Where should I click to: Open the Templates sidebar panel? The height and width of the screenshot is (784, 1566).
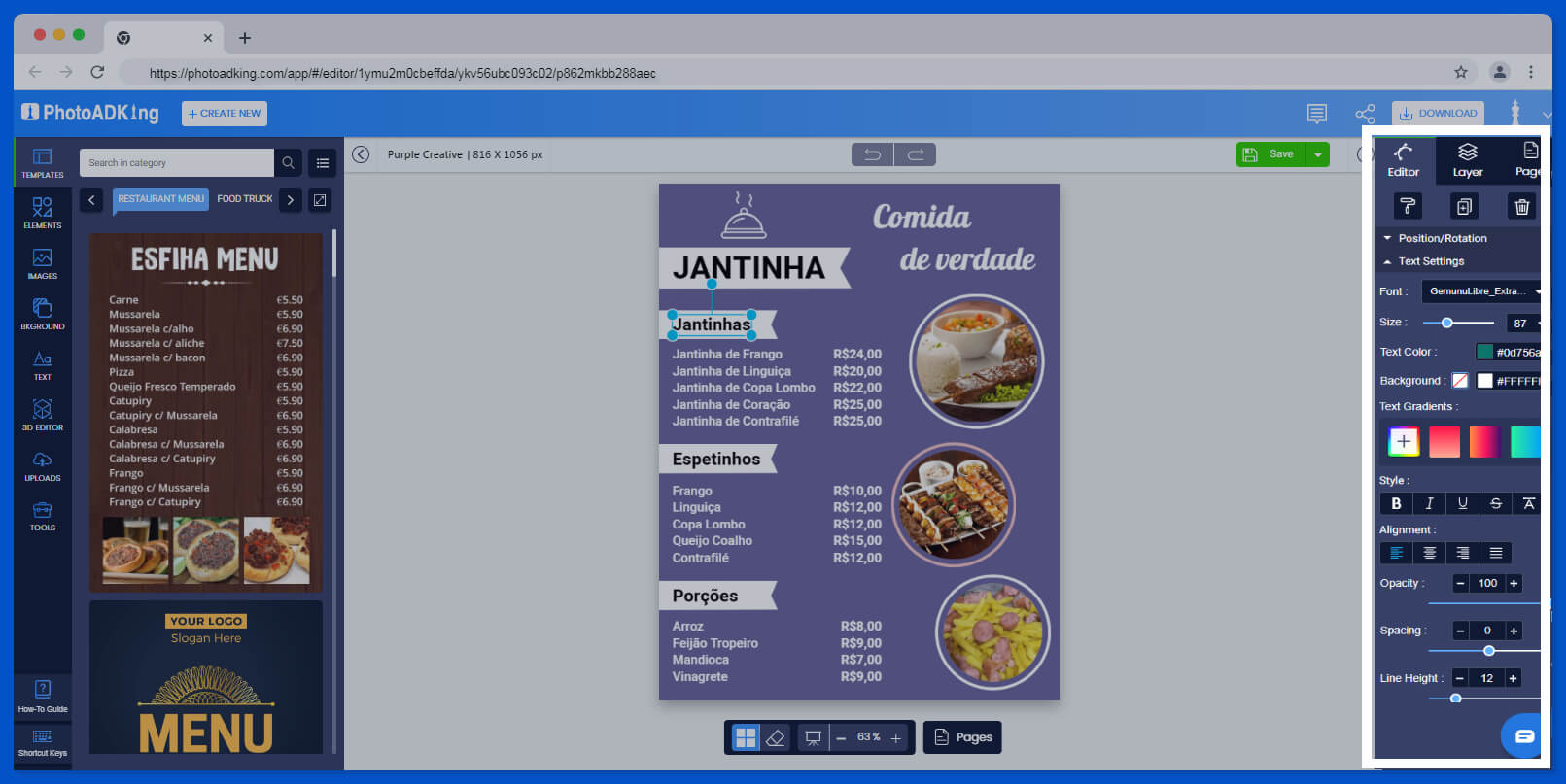coord(42,162)
